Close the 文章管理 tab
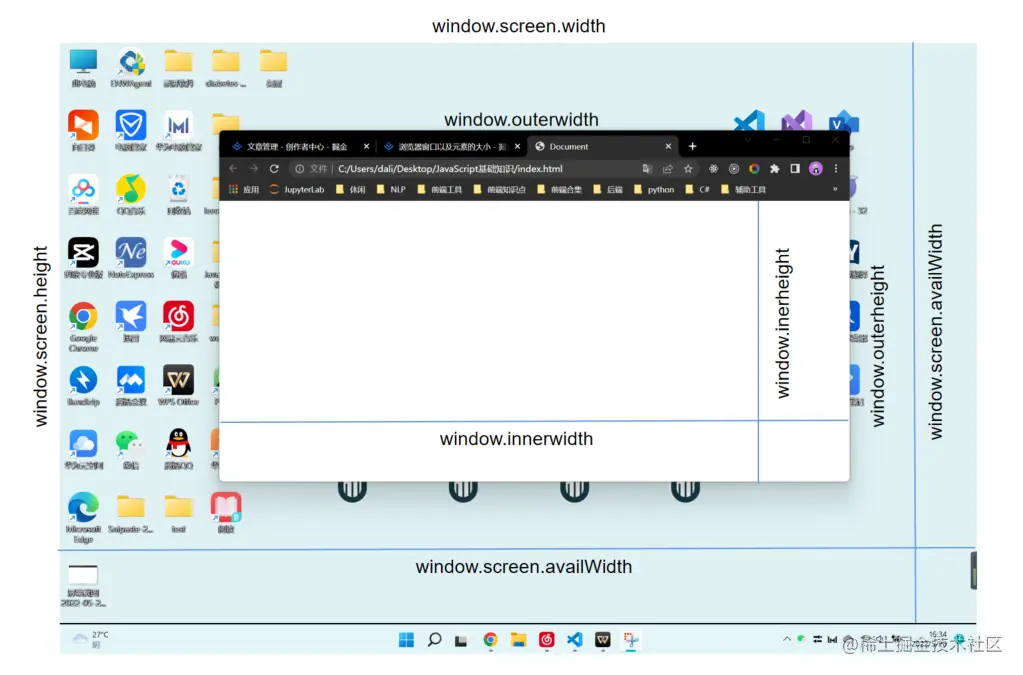The width and height of the screenshot is (1023, 675). click(366, 147)
